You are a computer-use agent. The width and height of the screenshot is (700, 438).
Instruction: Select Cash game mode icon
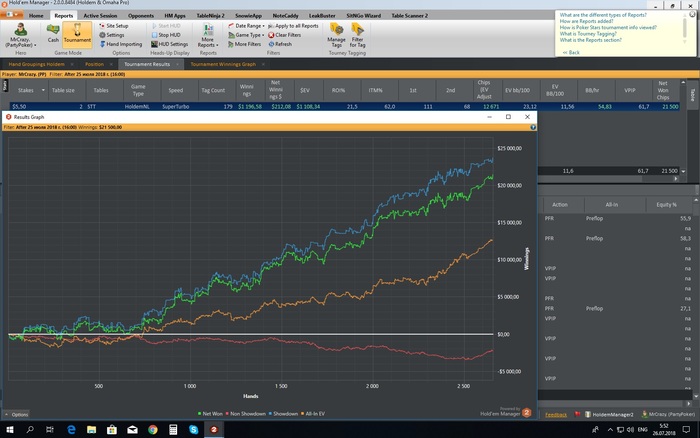[53, 33]
